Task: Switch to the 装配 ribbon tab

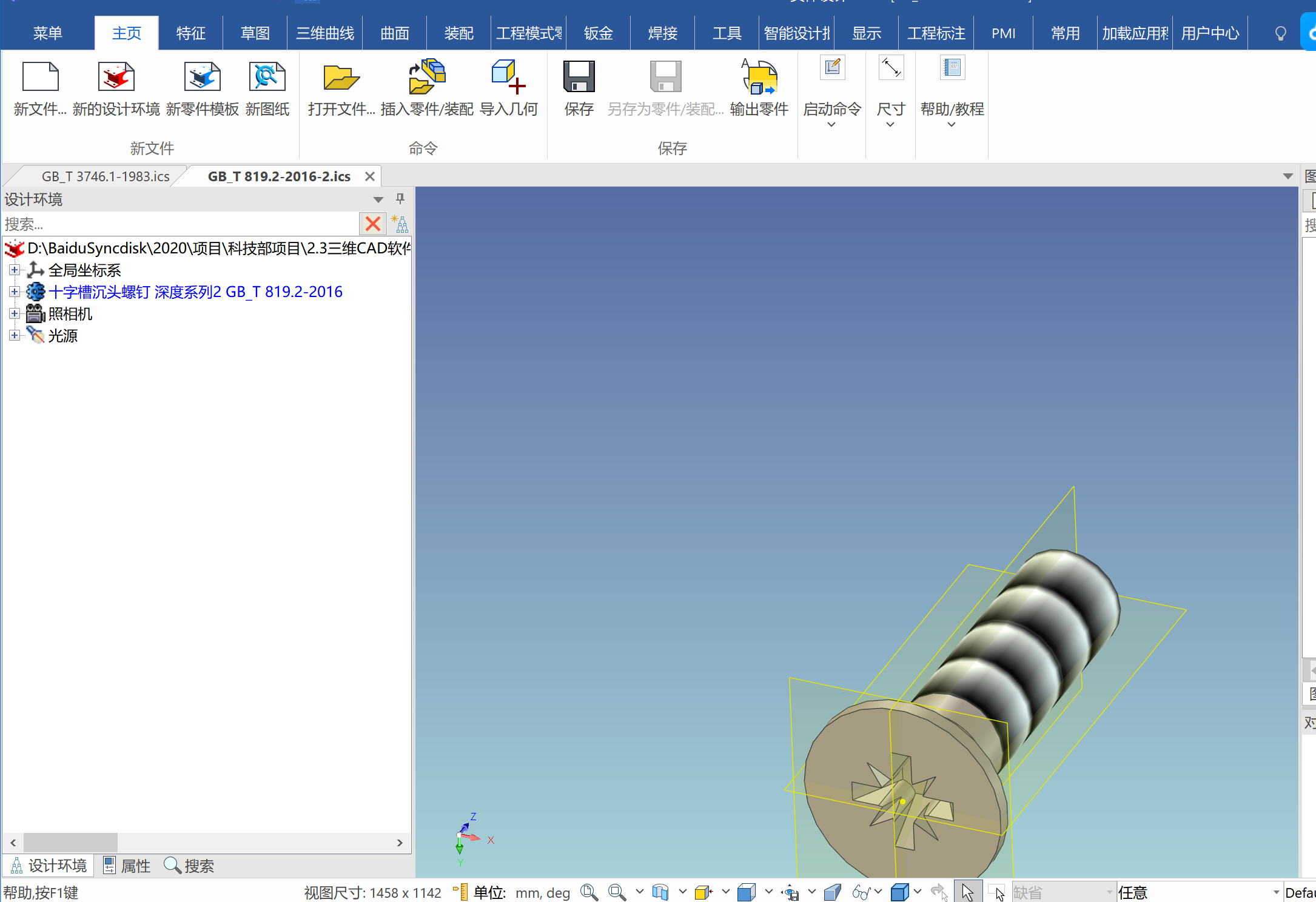Action: [x=459, y=33]
